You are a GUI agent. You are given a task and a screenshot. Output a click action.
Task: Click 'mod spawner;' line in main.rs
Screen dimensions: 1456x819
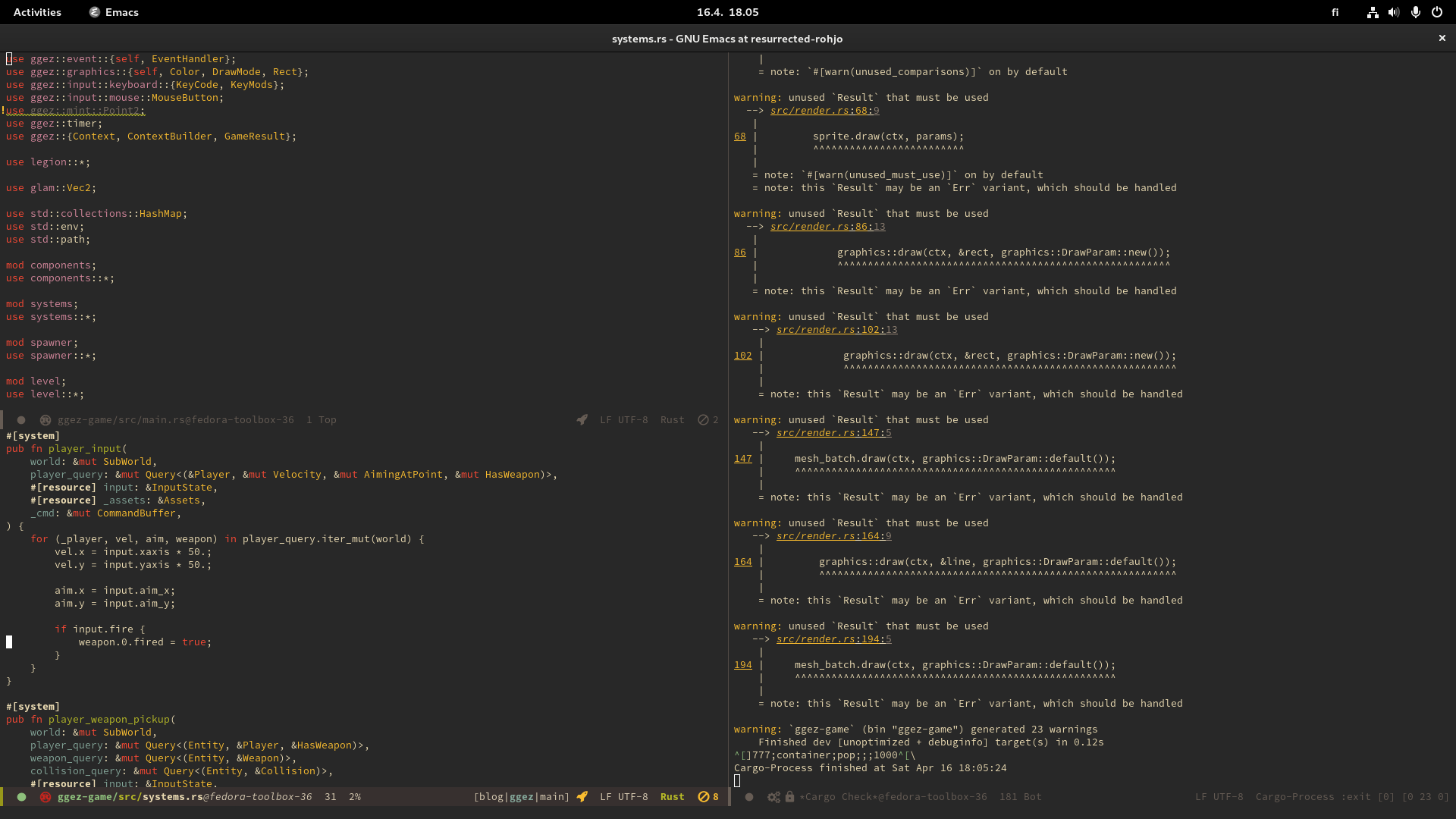[42, 343]
